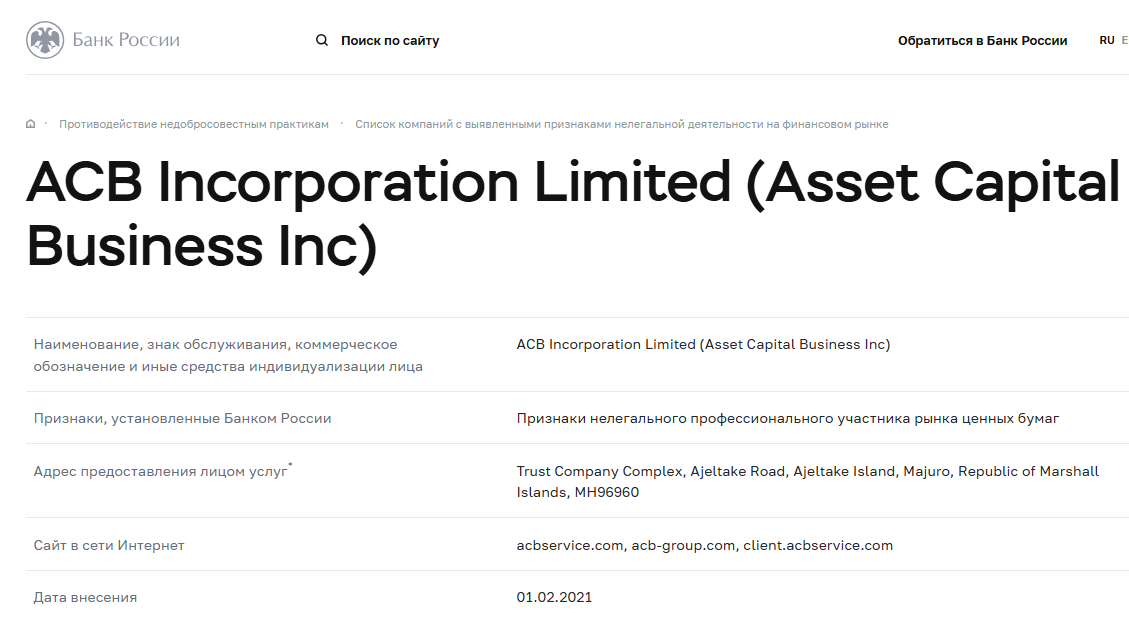Click the search magnifier icon

(x=322, y=41)
